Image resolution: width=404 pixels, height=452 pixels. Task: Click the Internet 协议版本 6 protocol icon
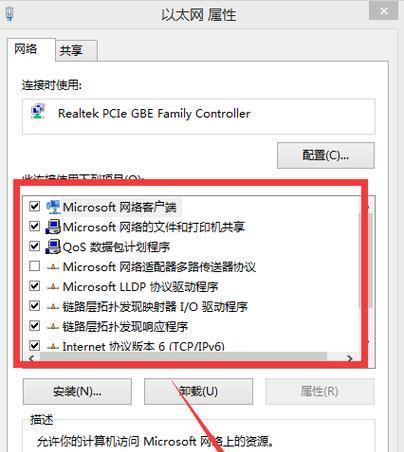coord(53,347)
